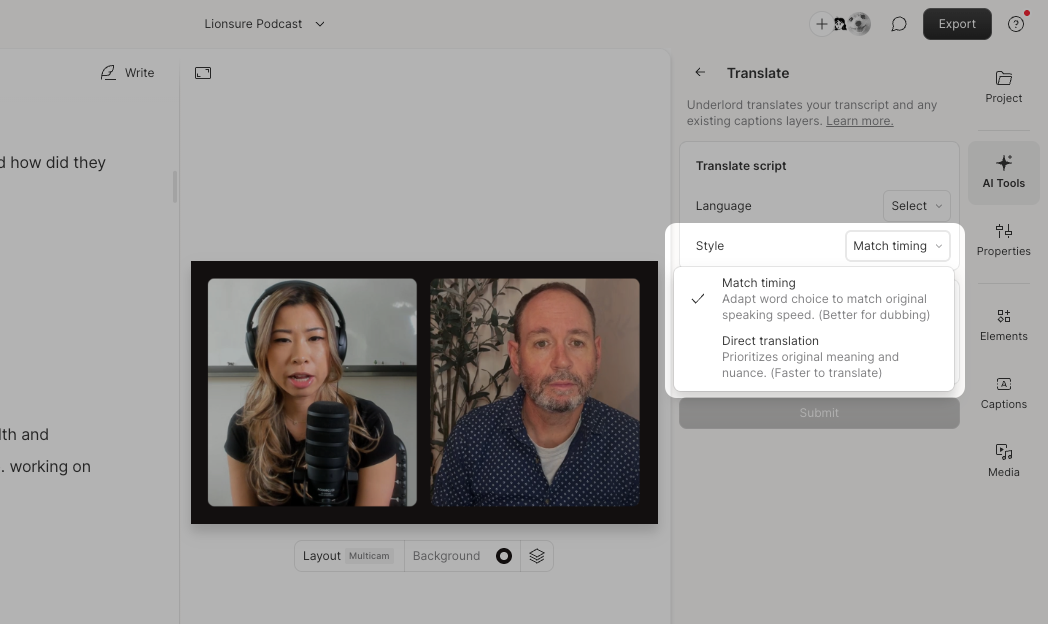
Task: Click the fullscreen preview icon
Action: [x=203, y=73]
